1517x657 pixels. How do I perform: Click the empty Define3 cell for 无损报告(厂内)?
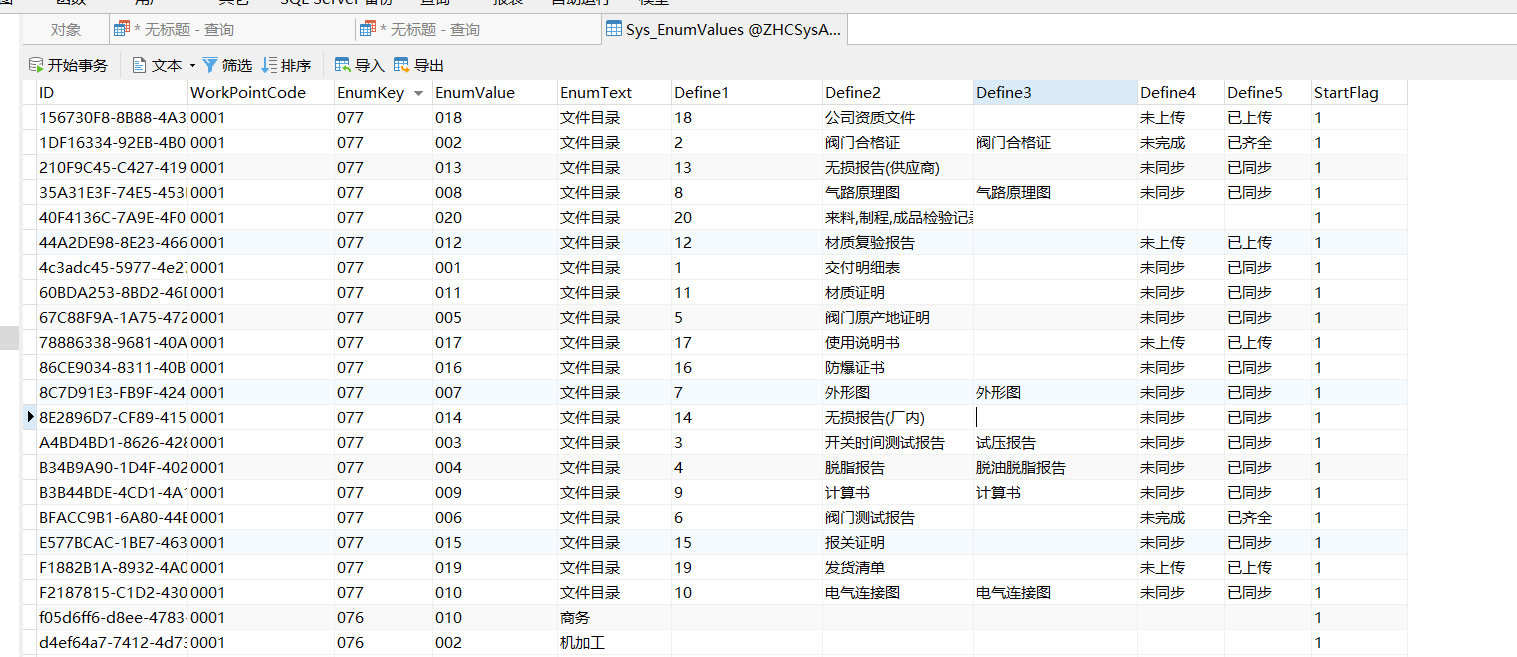(1054, 418)
